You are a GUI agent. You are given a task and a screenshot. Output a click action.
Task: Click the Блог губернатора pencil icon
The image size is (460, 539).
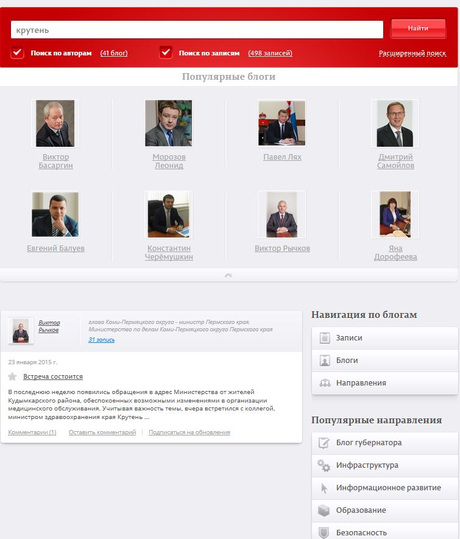324,443
